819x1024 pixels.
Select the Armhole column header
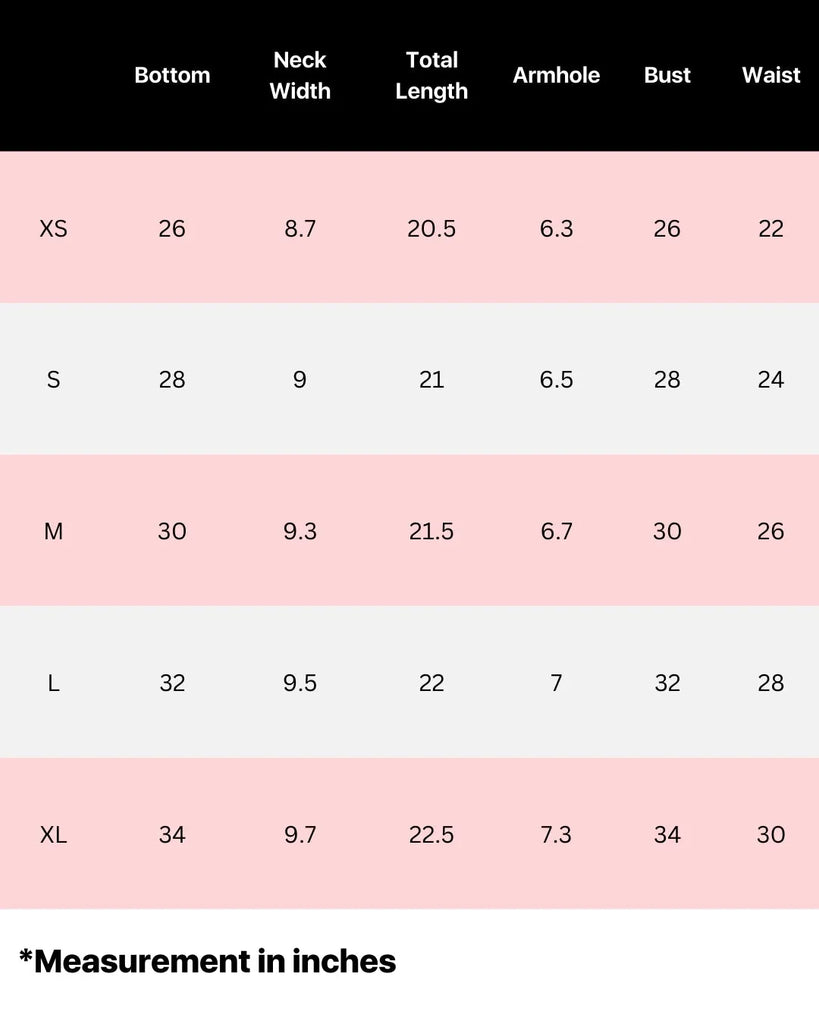point(556,75)
